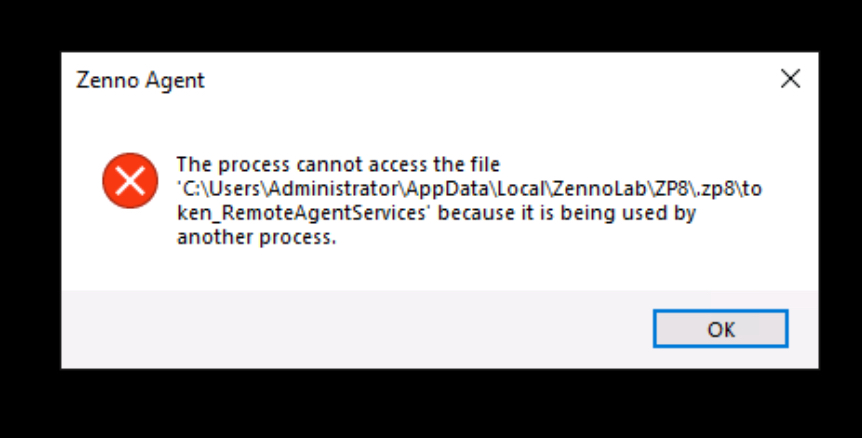This screenshot has height=438, width=862.
Task: Click the file path starting with C:\Users\Administrator
Action: [469, 188]
